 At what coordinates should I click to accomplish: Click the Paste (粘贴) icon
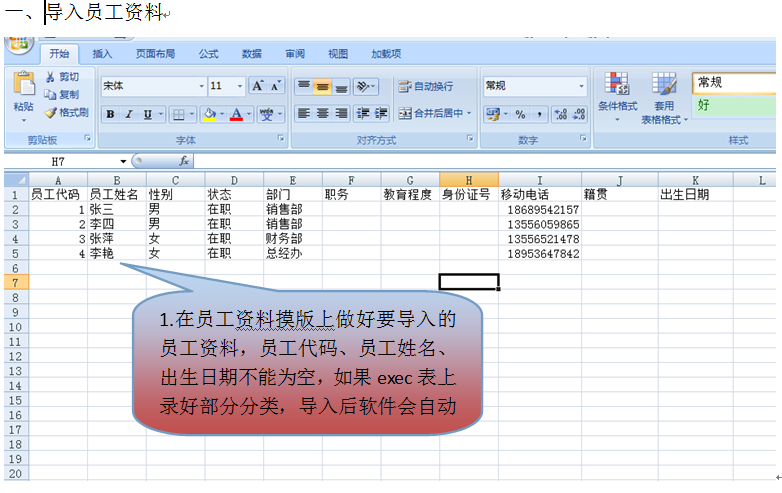coord(23,84)
